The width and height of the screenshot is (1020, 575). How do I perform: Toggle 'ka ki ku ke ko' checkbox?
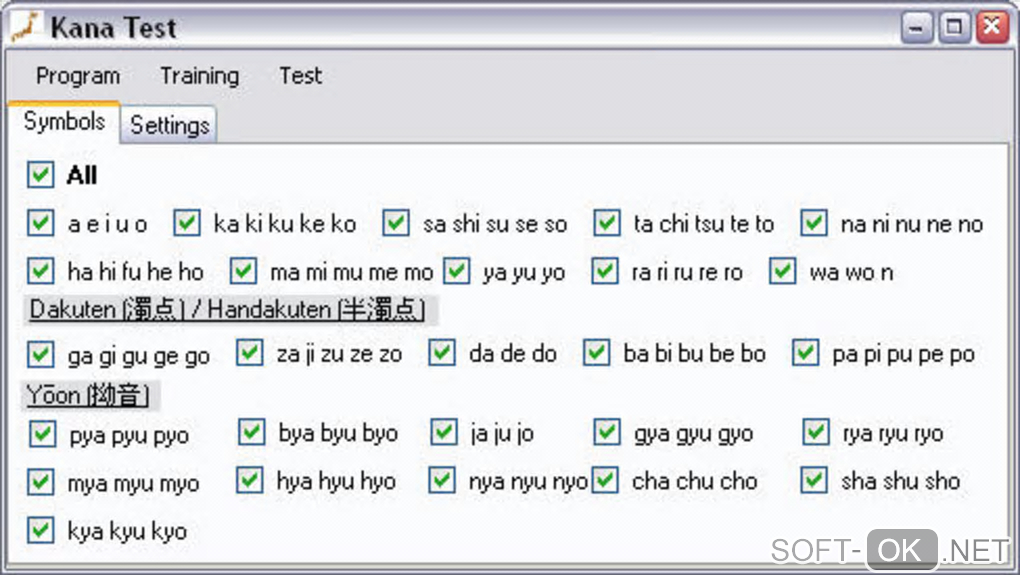point(187,223)
